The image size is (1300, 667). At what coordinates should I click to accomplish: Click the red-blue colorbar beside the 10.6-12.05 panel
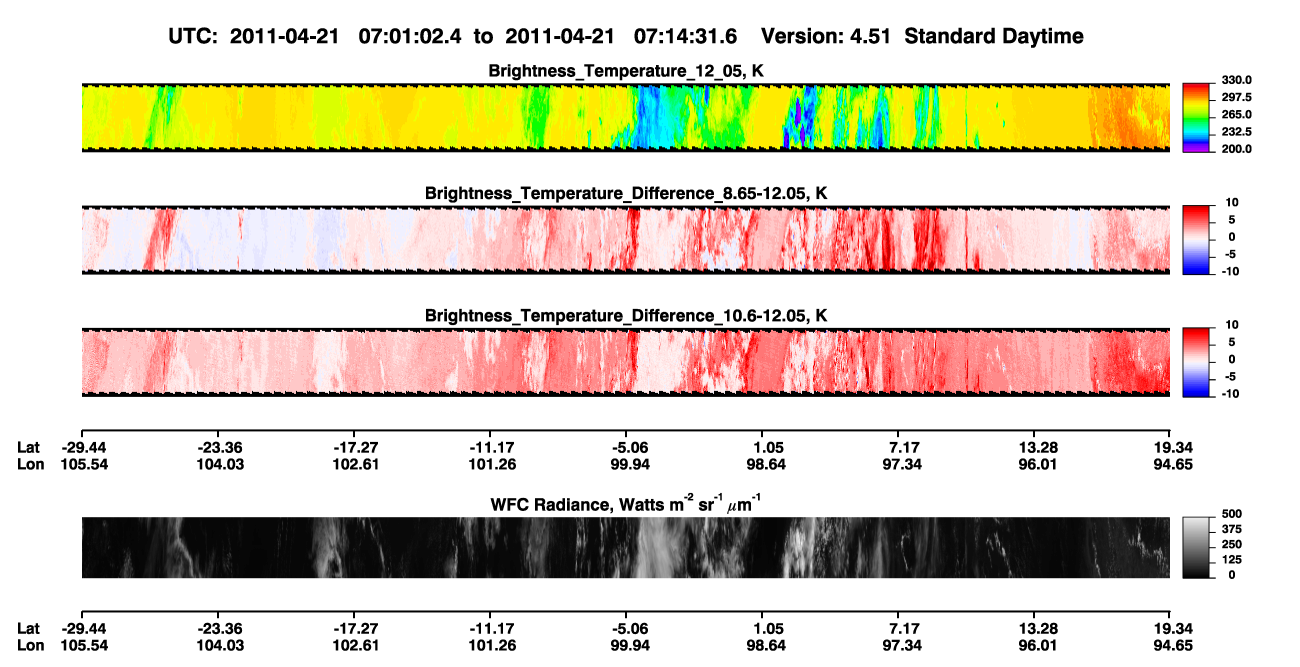pyautogui.click(x=1196, y=362)
